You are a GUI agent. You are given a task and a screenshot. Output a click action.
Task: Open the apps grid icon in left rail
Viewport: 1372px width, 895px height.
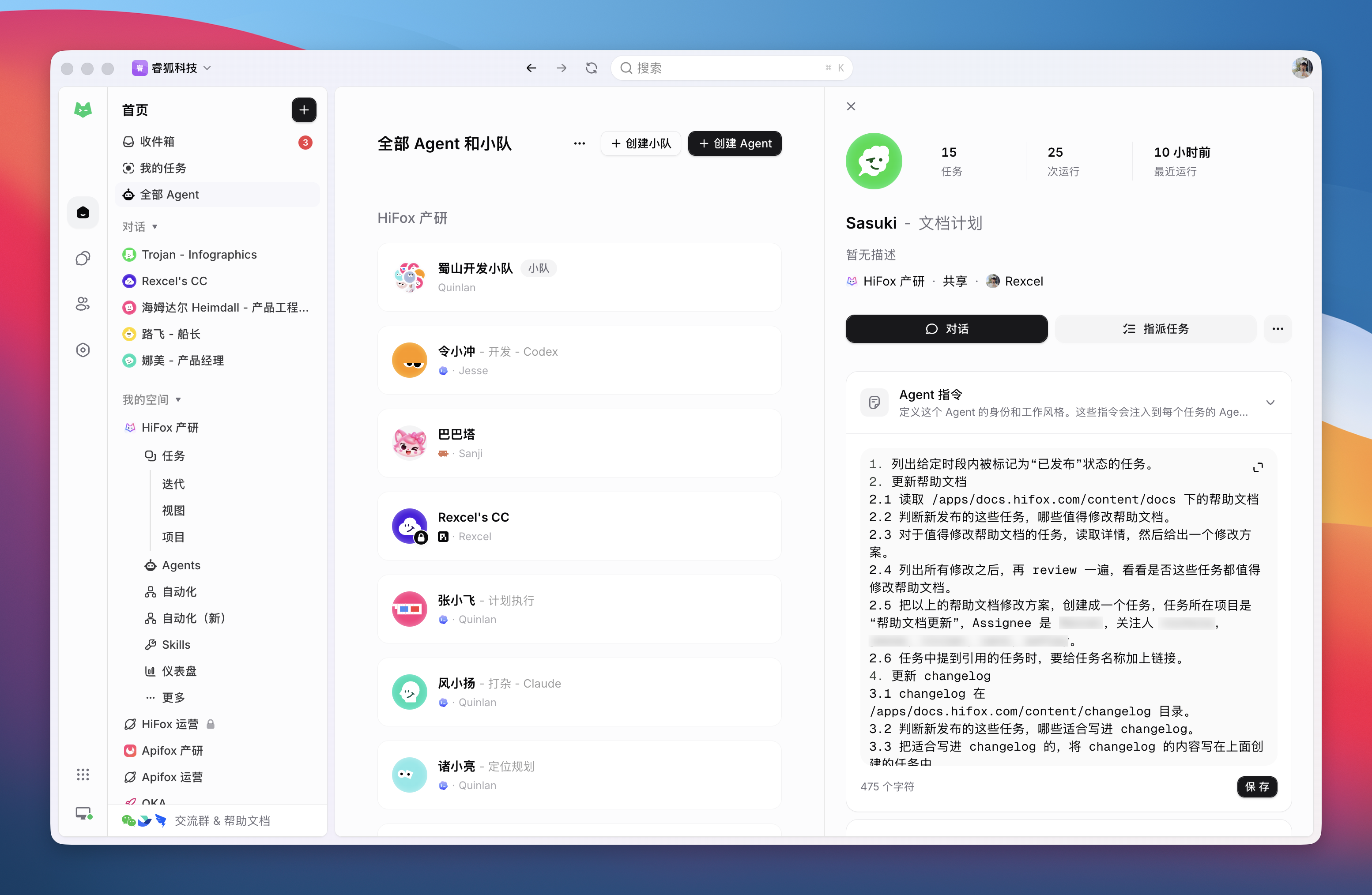point(83,774)
